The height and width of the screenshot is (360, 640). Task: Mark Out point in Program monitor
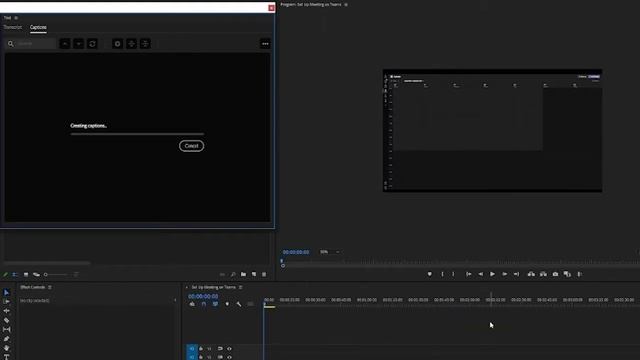453,274
